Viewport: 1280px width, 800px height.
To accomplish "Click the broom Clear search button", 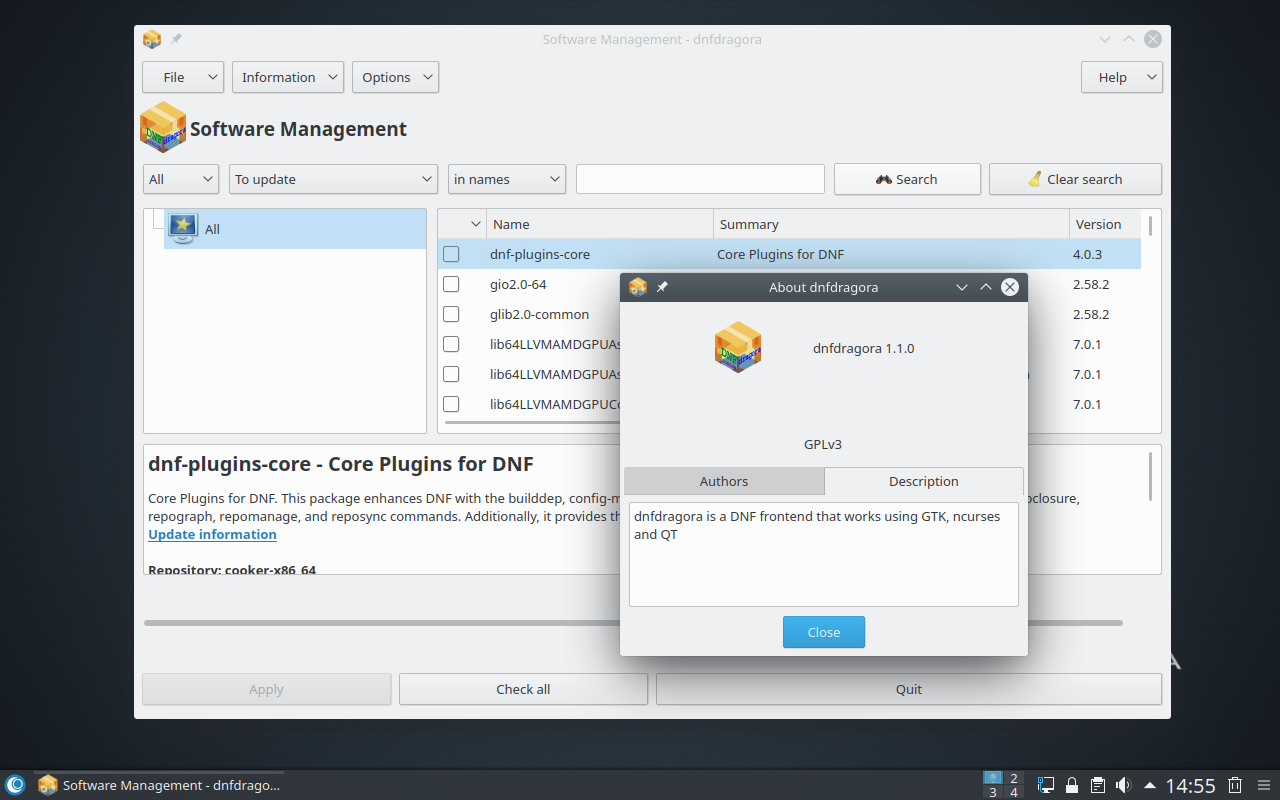I will tap(1075, 179).
